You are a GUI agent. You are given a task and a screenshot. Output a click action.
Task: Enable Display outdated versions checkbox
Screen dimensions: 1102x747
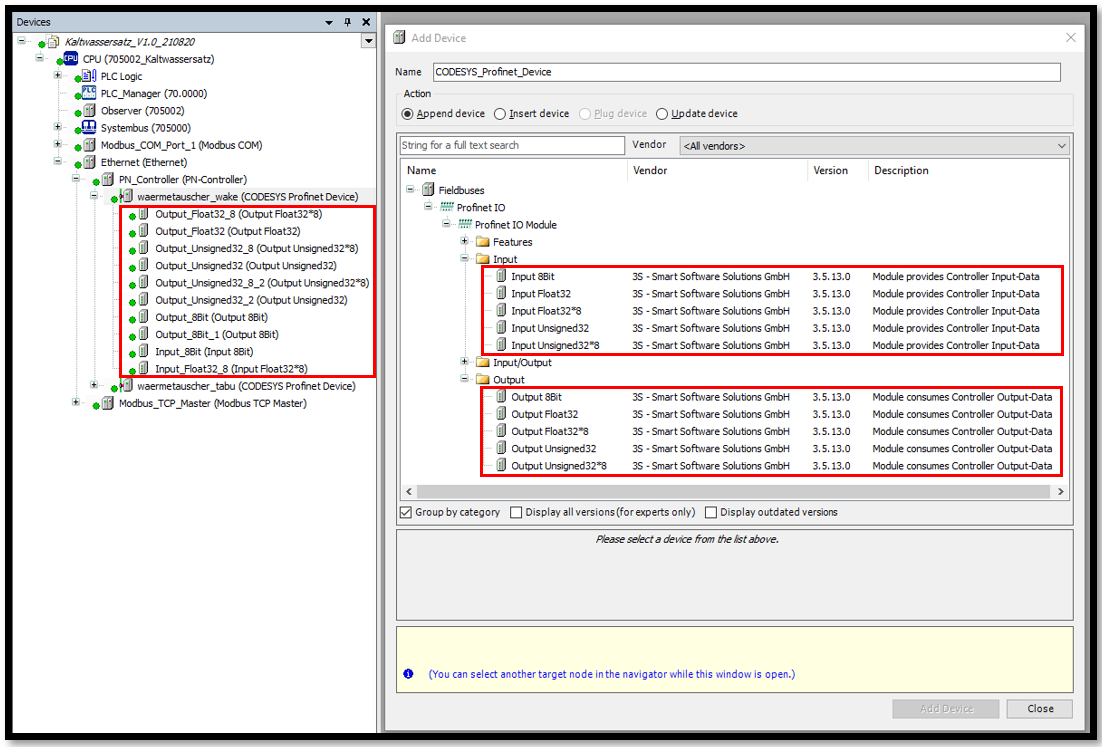click(711, 512)
